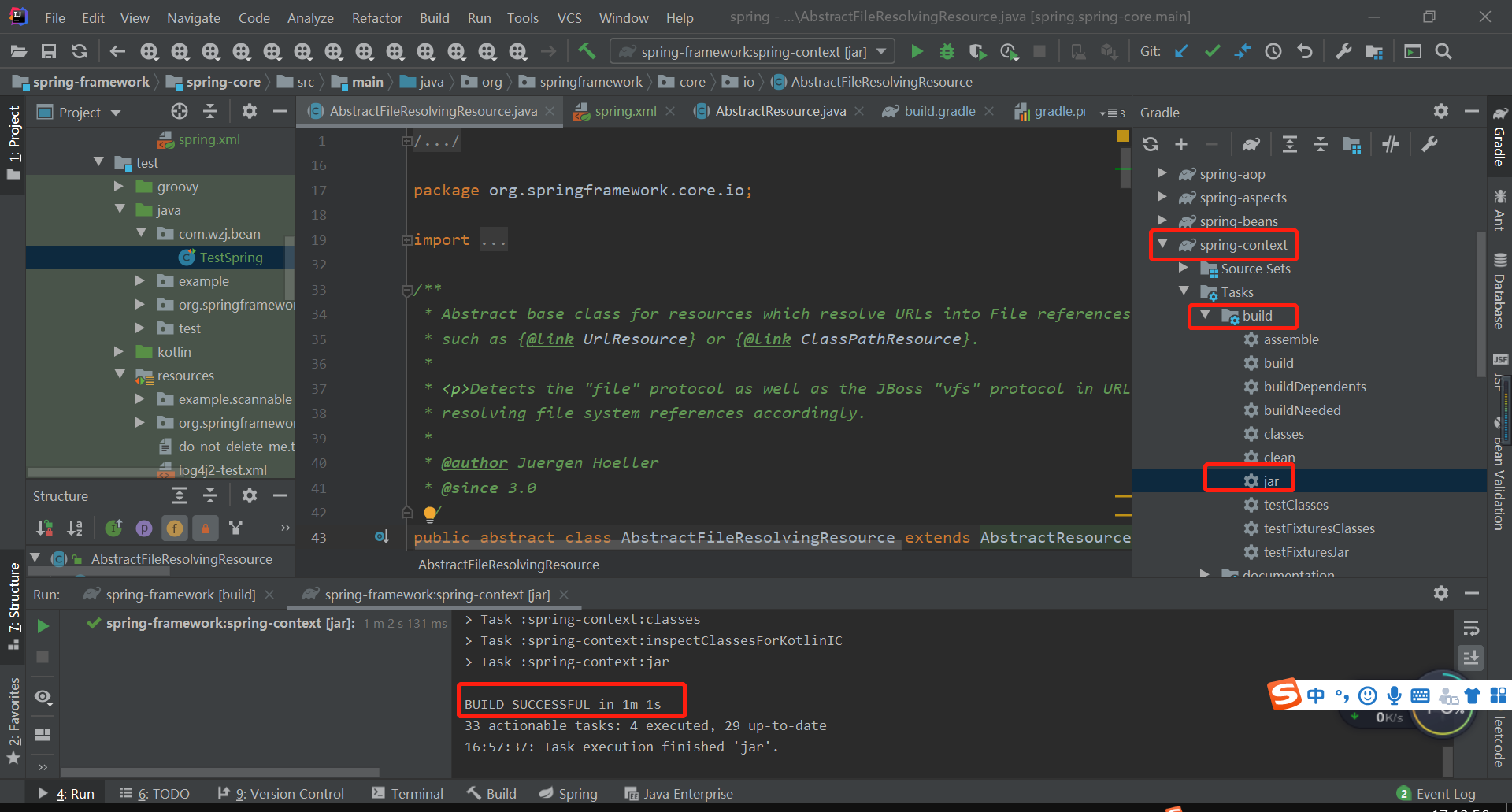Screen dimensions: 1512x812
Task: Click Run panel horizontal scrollbar
Action: tap(220, 772)
